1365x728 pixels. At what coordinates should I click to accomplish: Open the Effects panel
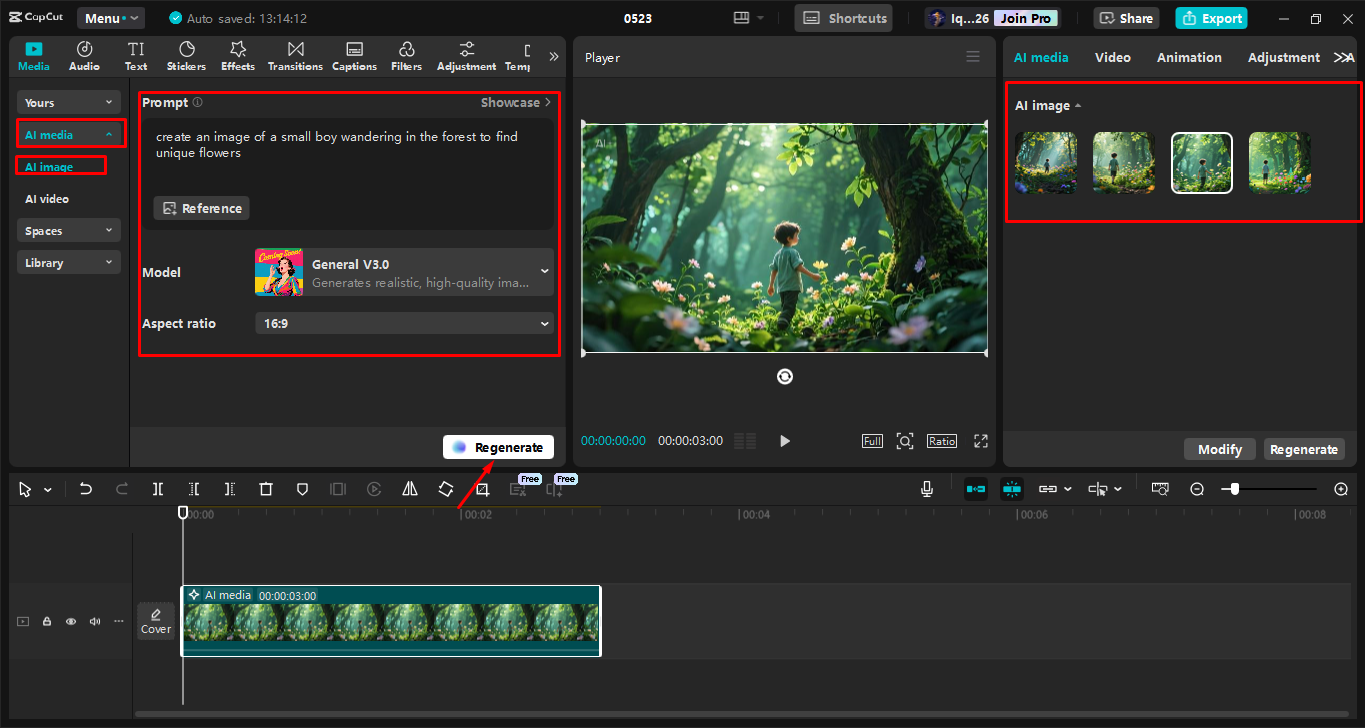[237, 55]
